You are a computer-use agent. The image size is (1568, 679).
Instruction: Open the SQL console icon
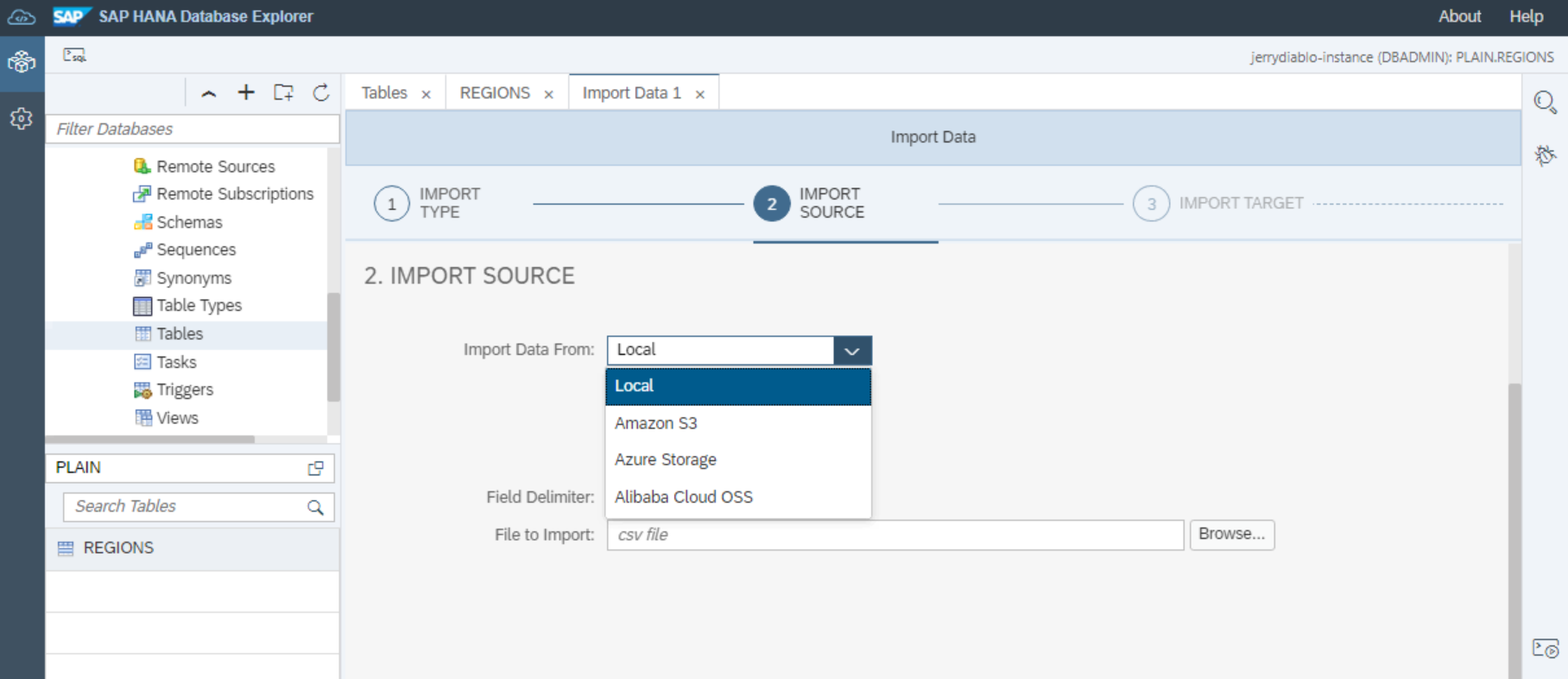click(74, 55)
